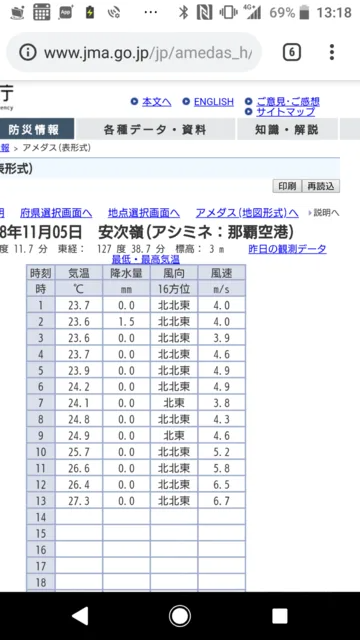Open the 最低・最高気温 link
360x640 pixels.
coord(146,259)
